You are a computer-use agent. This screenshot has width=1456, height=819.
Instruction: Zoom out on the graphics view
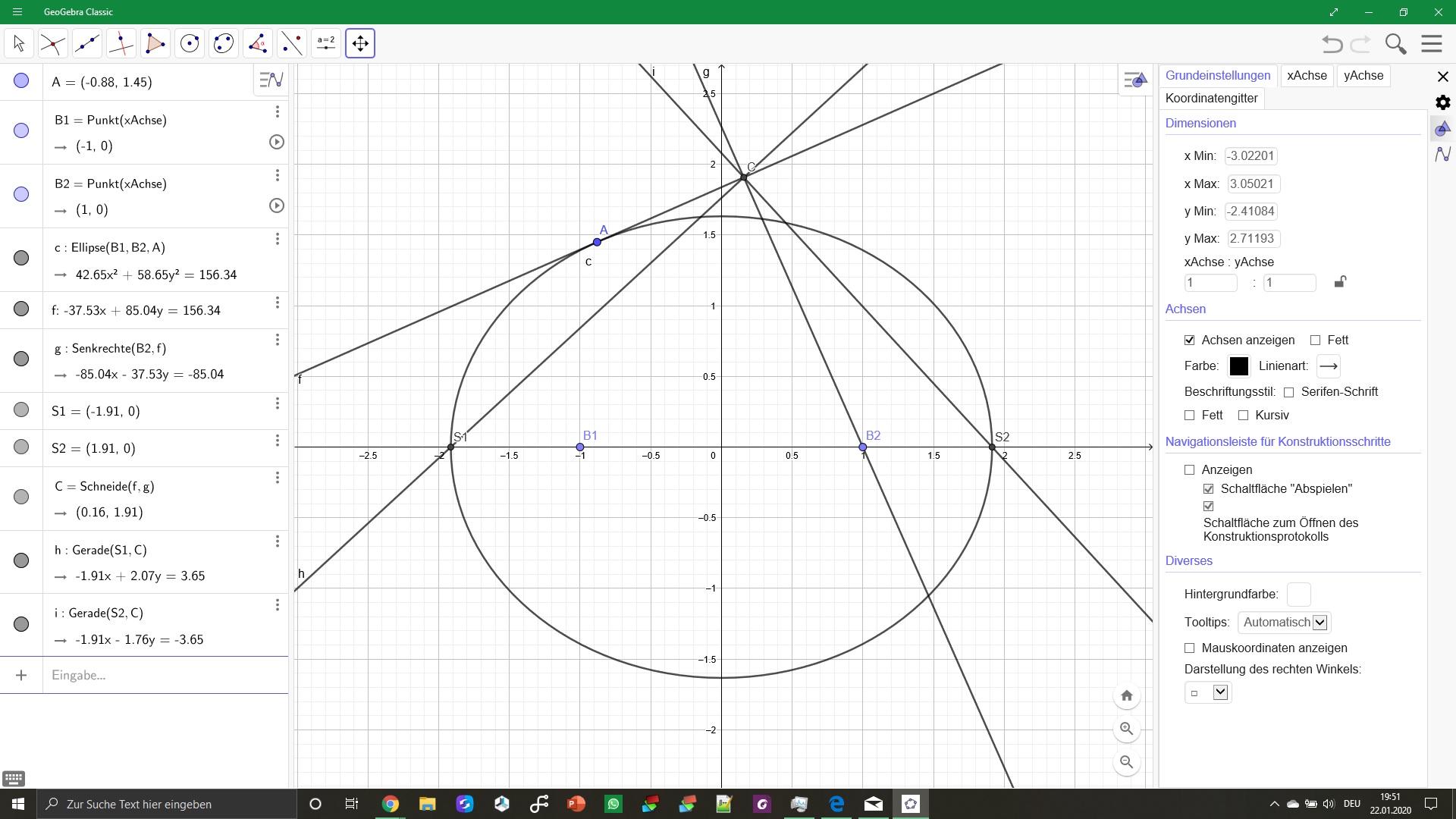click(1127, 762)
